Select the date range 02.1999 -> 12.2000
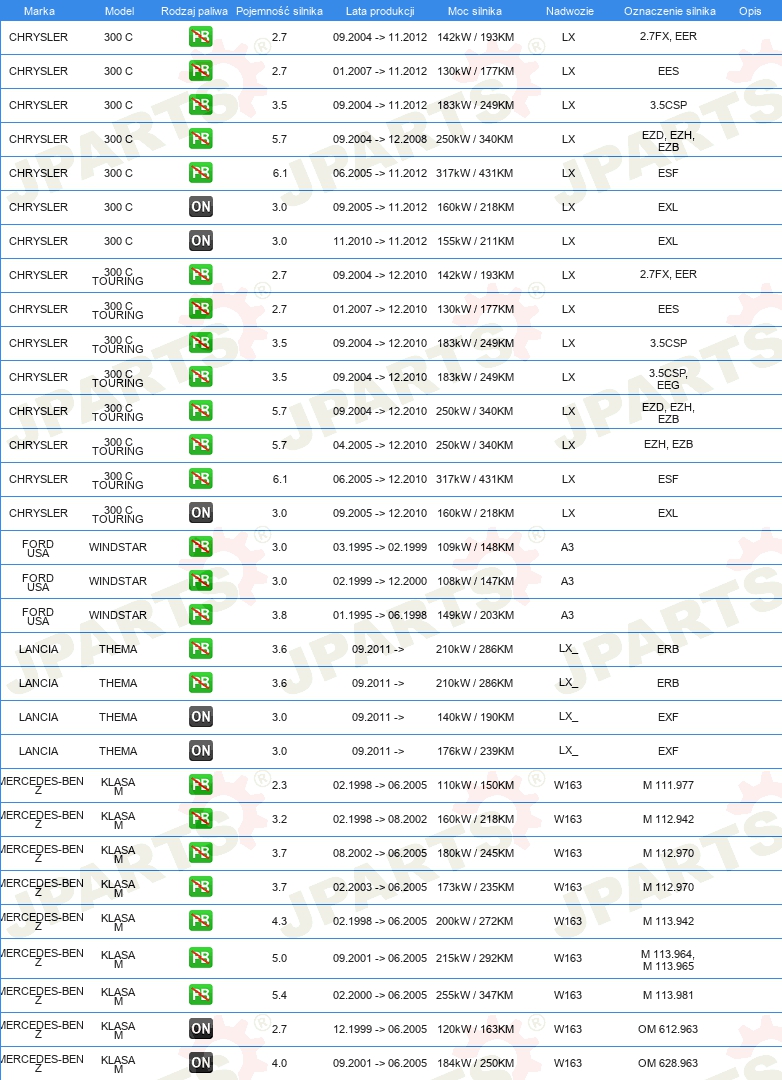782x1080 pixels. [x=380, y=581]
